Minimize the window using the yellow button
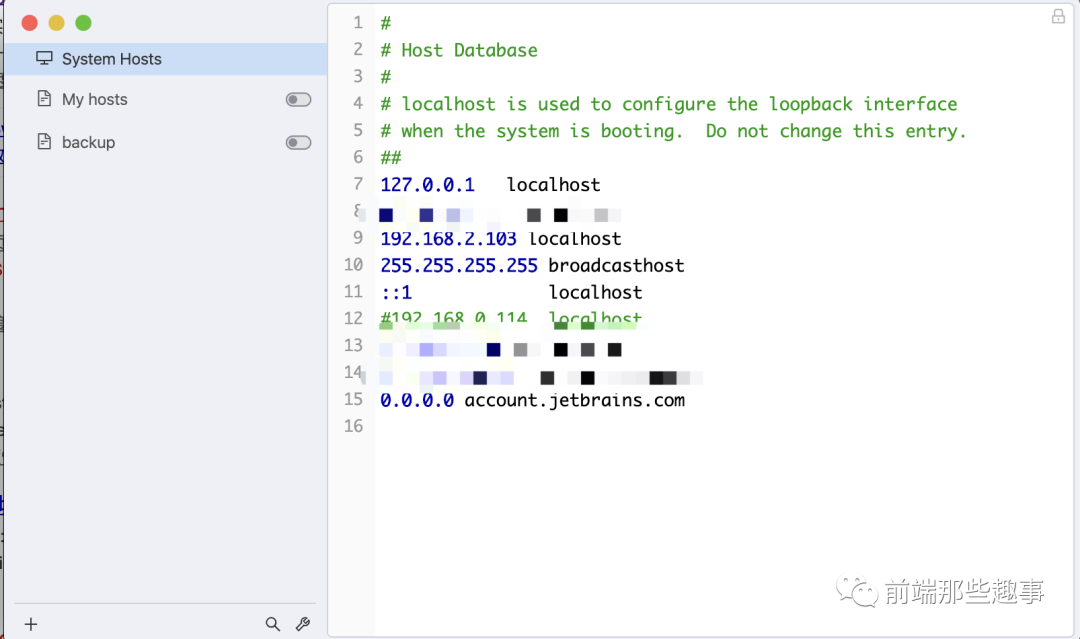Screen dimensions: 1080x639 [57, 23]
